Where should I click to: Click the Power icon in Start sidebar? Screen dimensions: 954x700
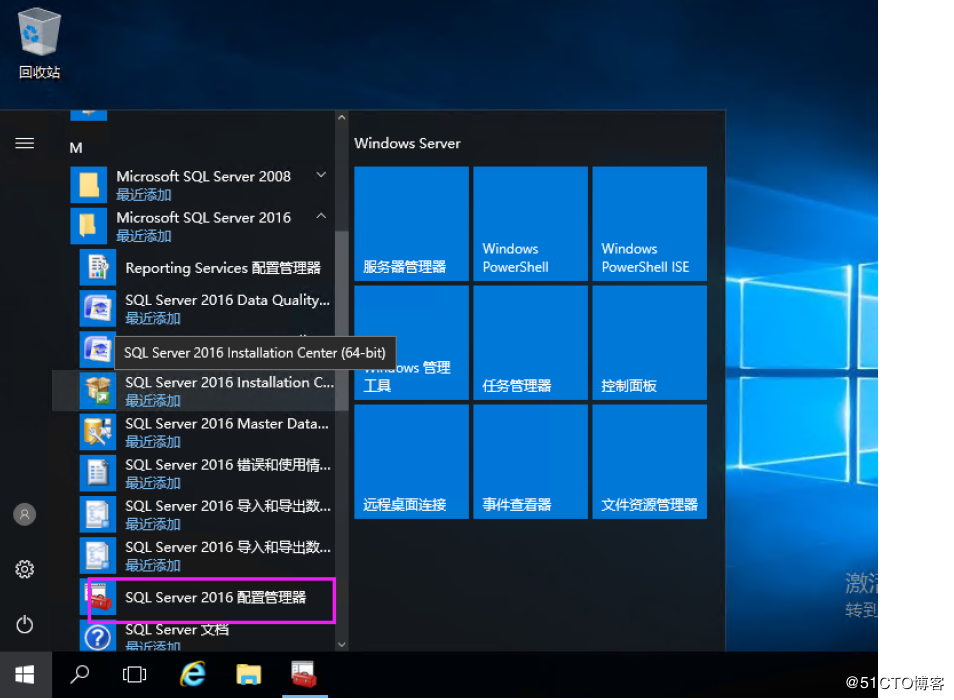[25, 624]
